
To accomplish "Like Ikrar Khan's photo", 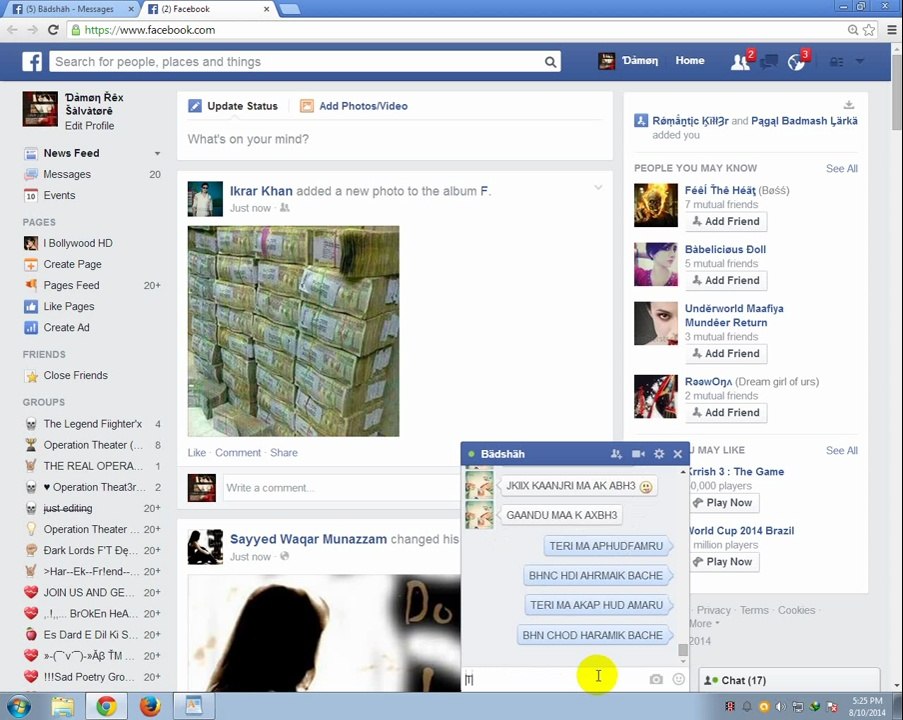I will pos(196,453).
